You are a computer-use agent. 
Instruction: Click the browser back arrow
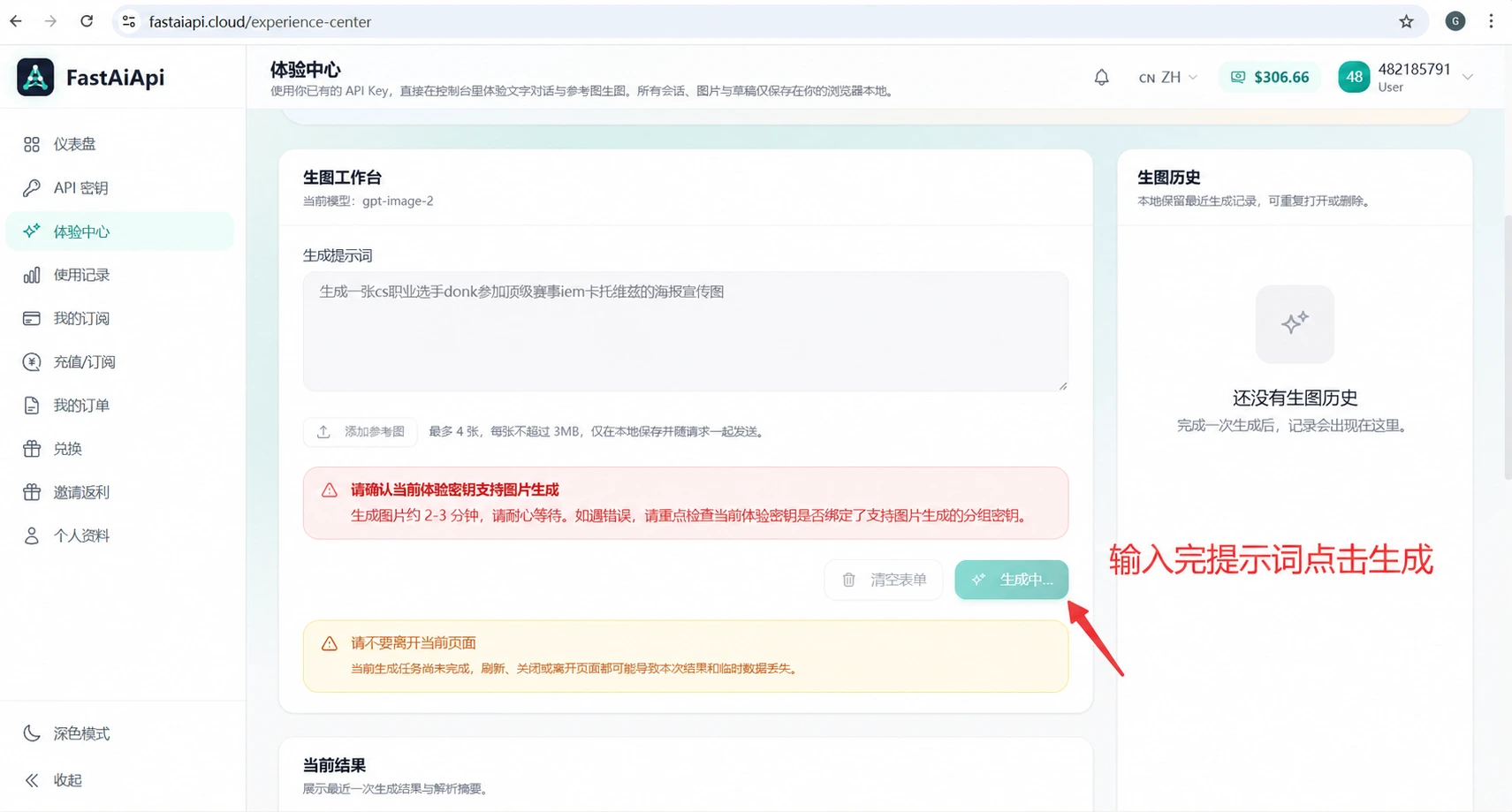click(x=16, y=21)
